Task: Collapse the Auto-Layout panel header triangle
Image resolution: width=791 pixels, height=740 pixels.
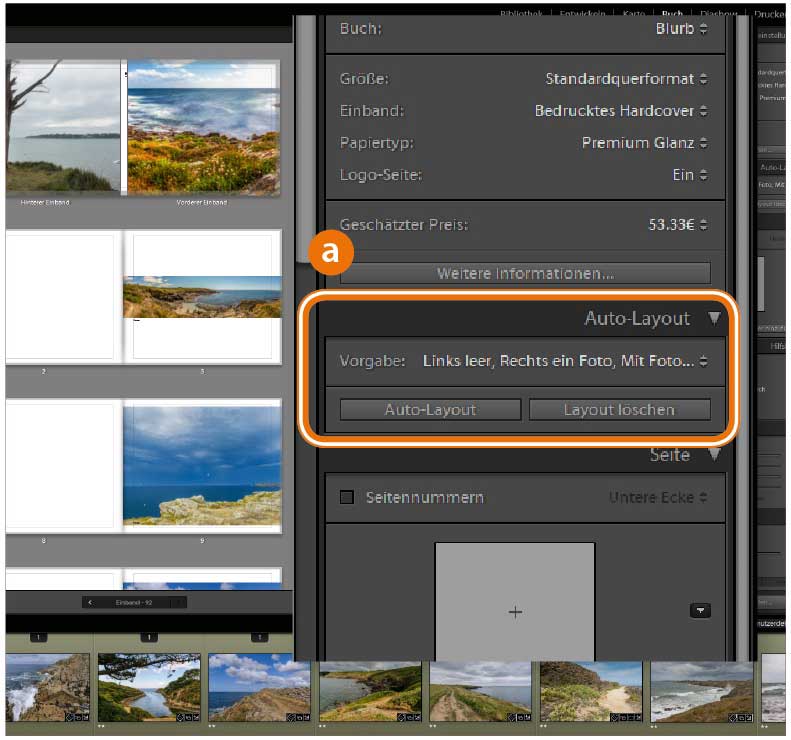Action: coord(714,318)
